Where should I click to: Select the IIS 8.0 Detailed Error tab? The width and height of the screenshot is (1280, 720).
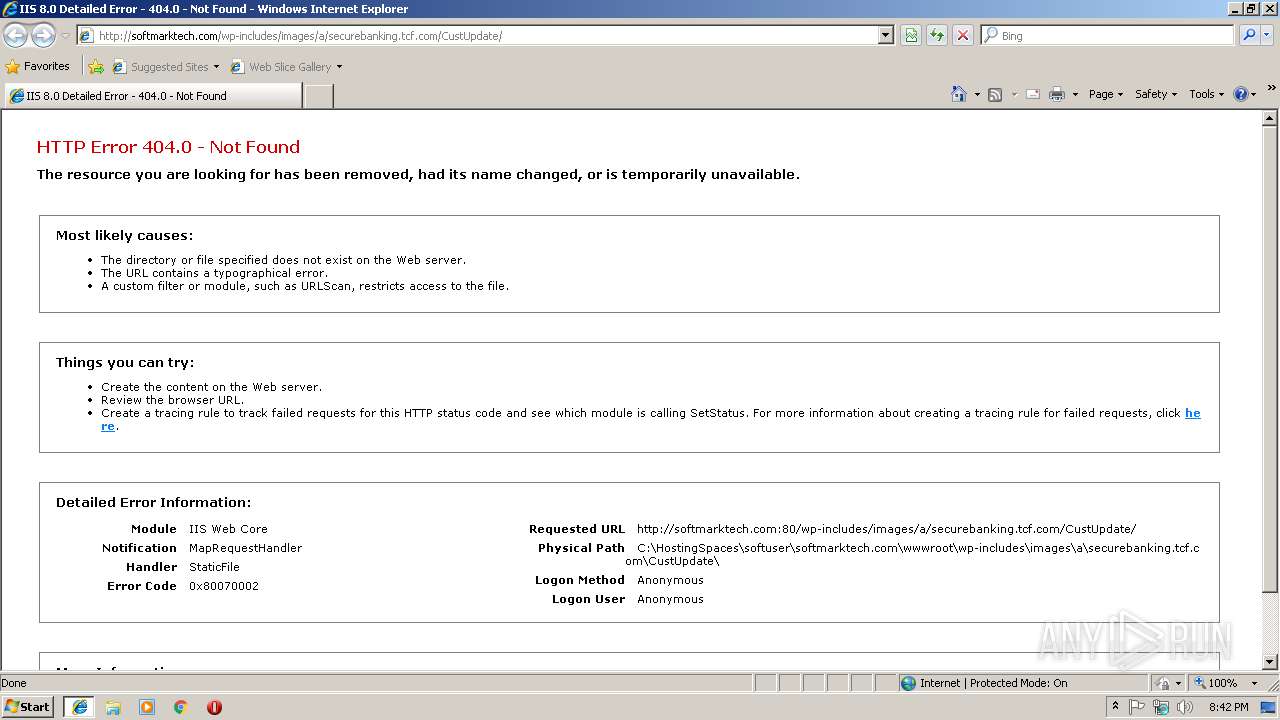tap(152, 96)
